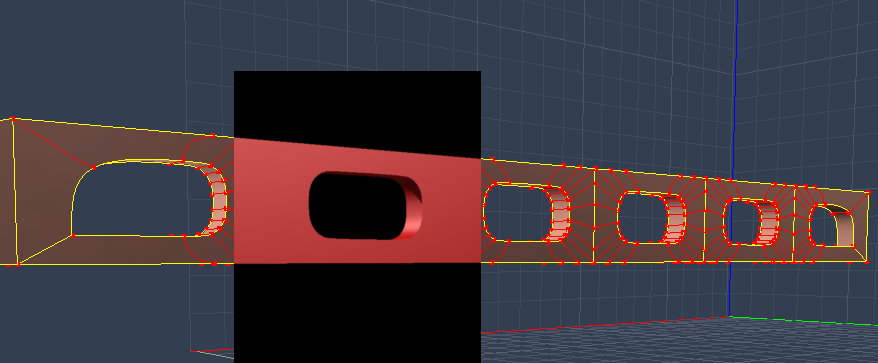Click the red axis line on the ground
Screen dimensions: 878x363
(x=605, y=325)
